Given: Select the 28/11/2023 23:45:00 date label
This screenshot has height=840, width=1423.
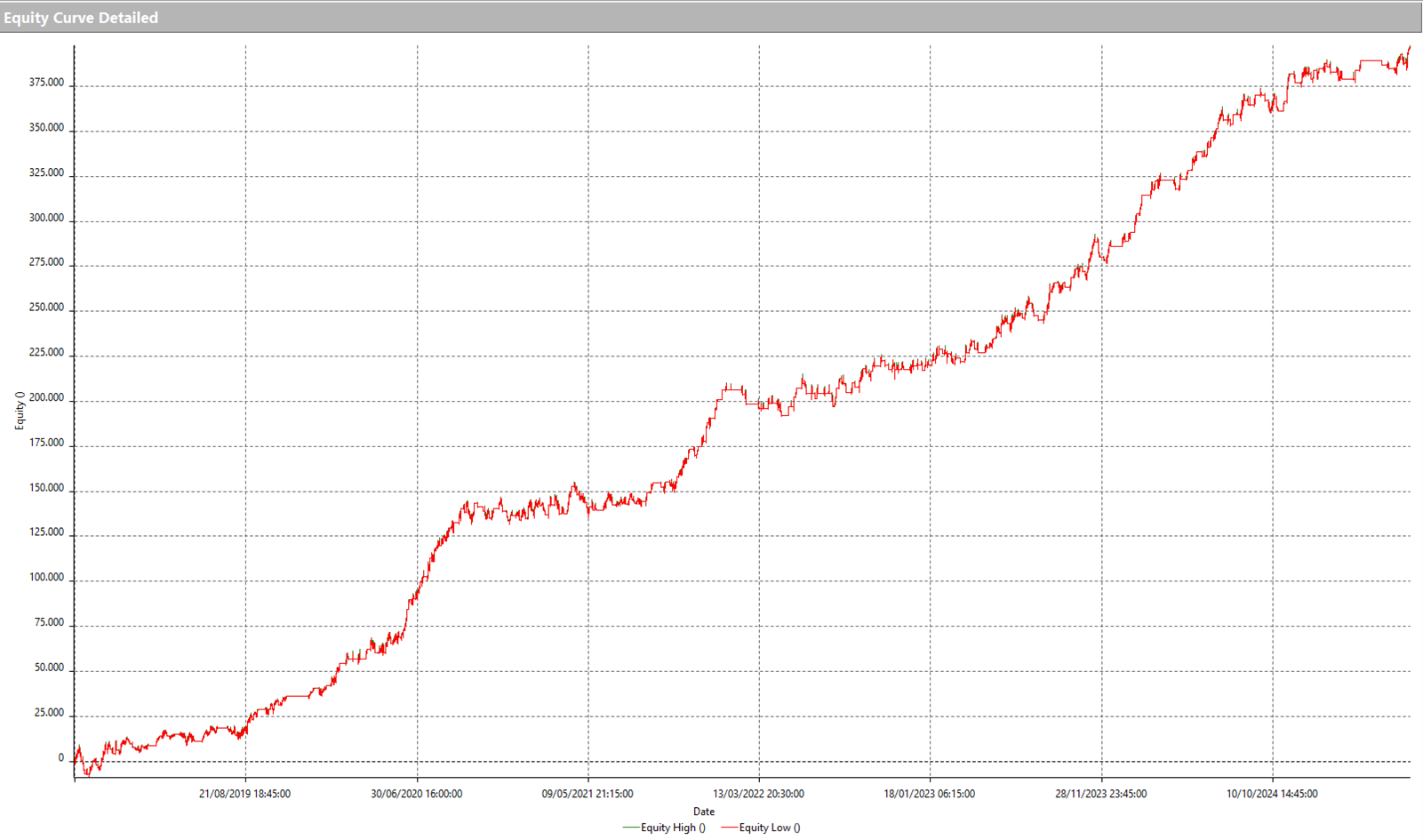Looking at the screenshot, I should tap(1100, 794).
